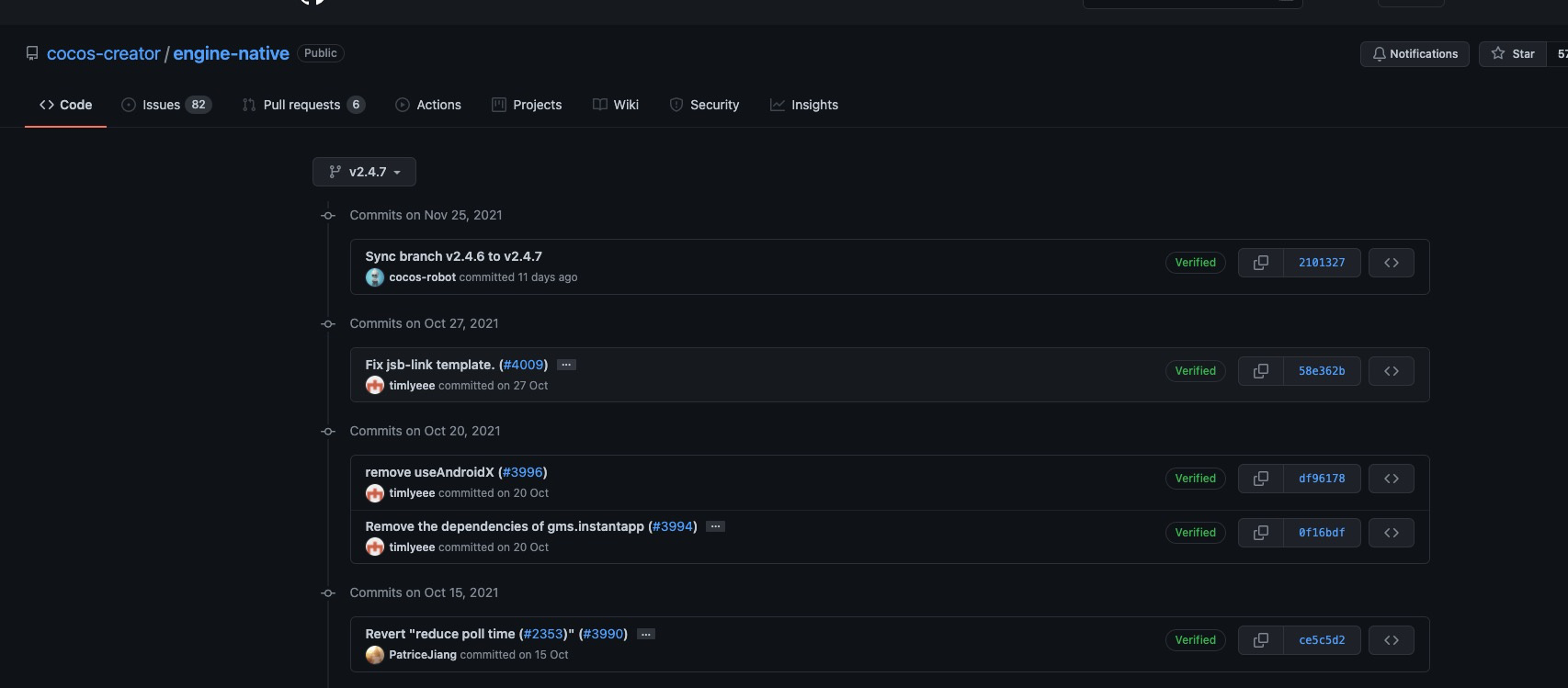Browse repository at commit 2101327
Image resolution: width=1568 pixels, height=688 pixels.
tap(1391, 263)
